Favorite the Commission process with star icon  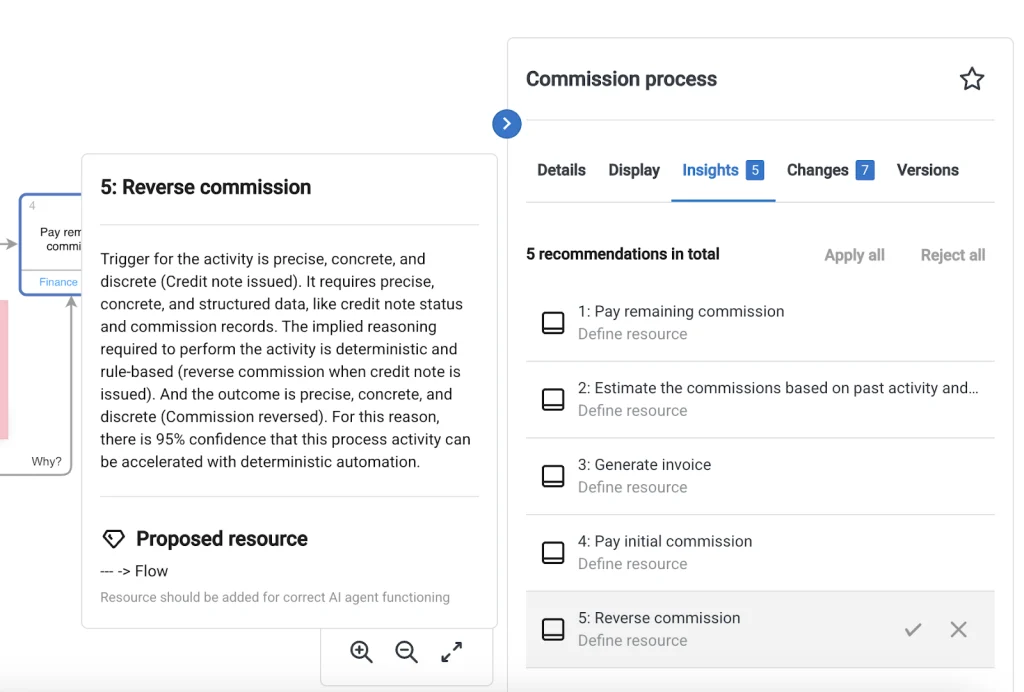click(x=972, y=79)
